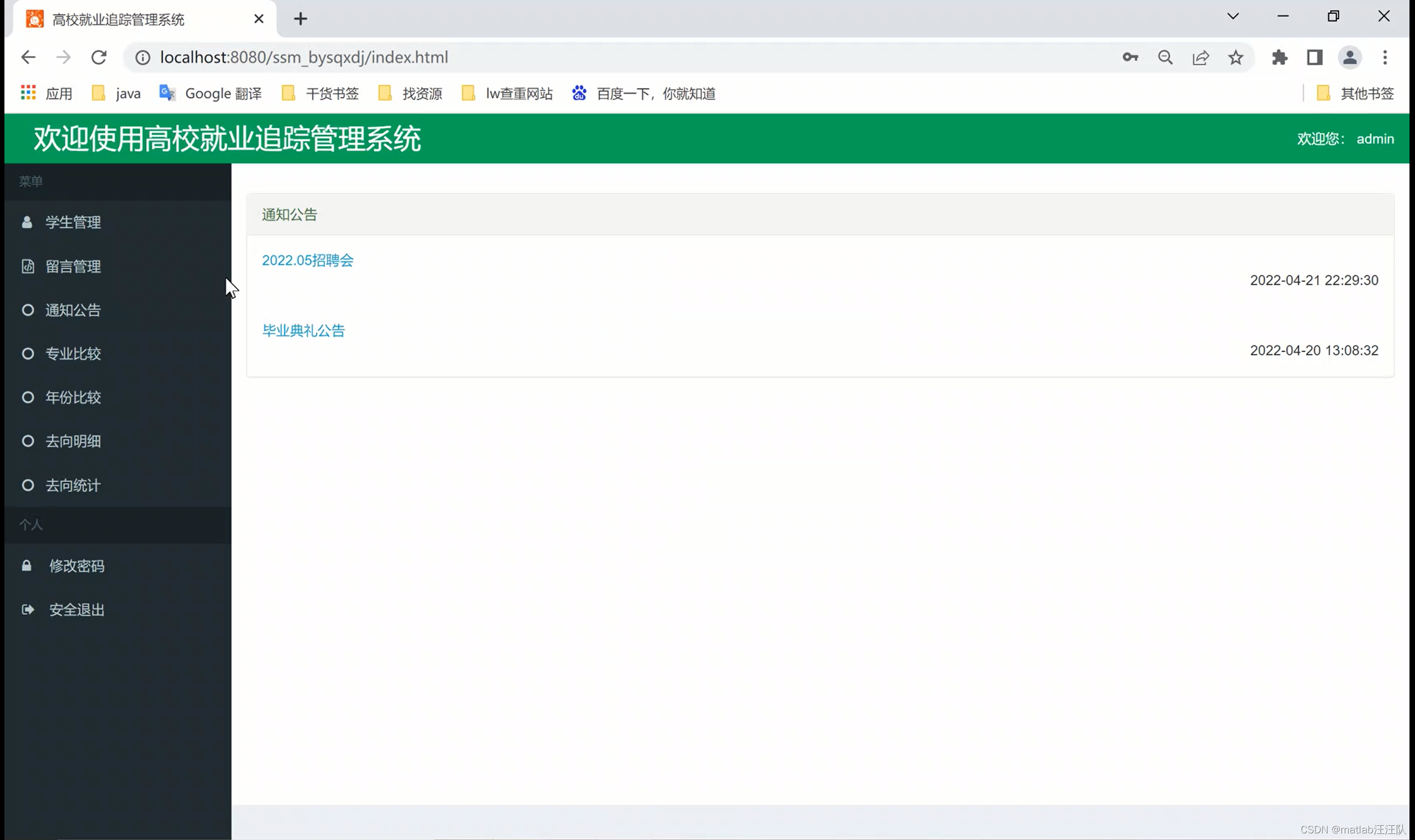Viewport: 1415px width, 840px height.
Task: Click the 留言管理 document icon
Action: pyautogui.click(x=28, y=266)
